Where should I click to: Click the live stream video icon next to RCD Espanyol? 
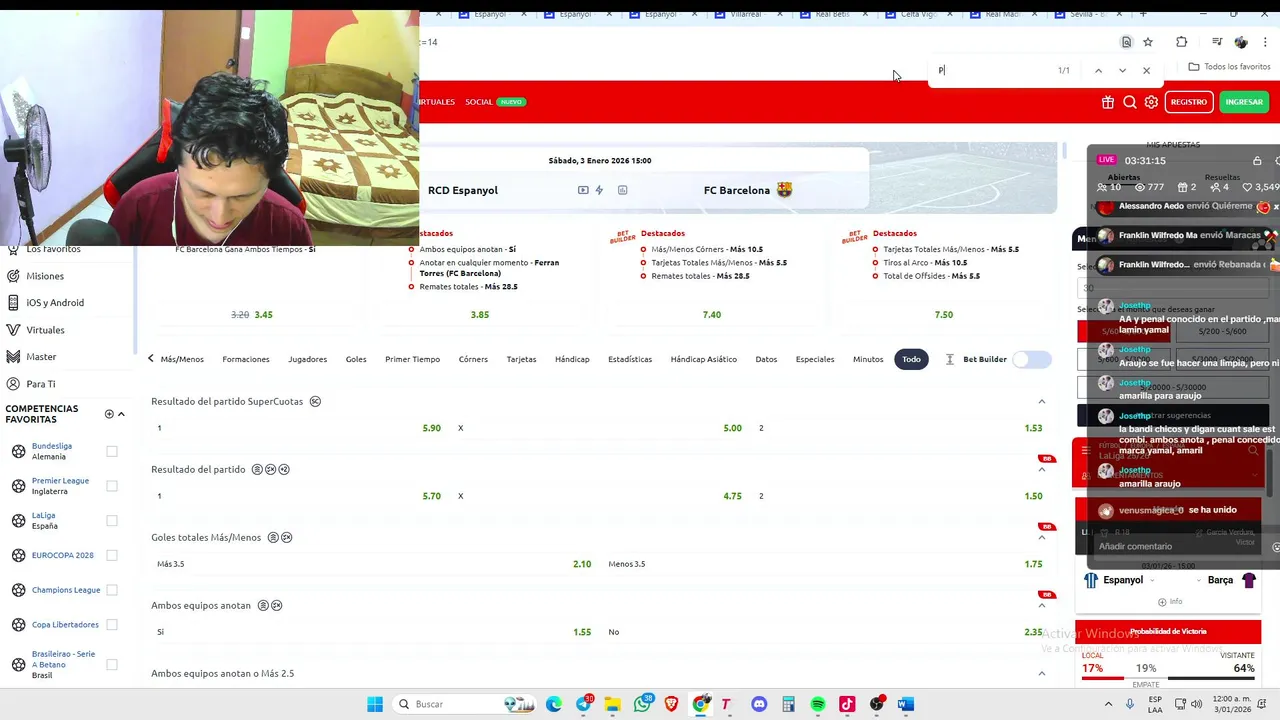point(583,190)
